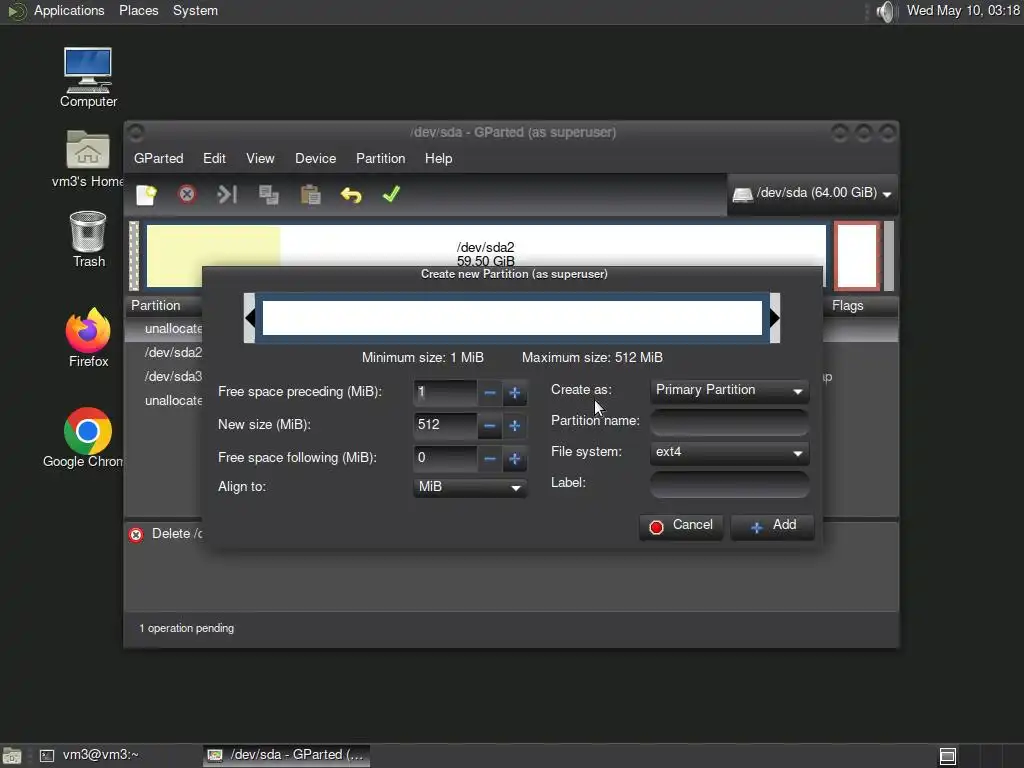Click the red-bordered partition block in disk graphic
The height and width of the screenshot is (768, 1024).
click(x=857, y=255)
